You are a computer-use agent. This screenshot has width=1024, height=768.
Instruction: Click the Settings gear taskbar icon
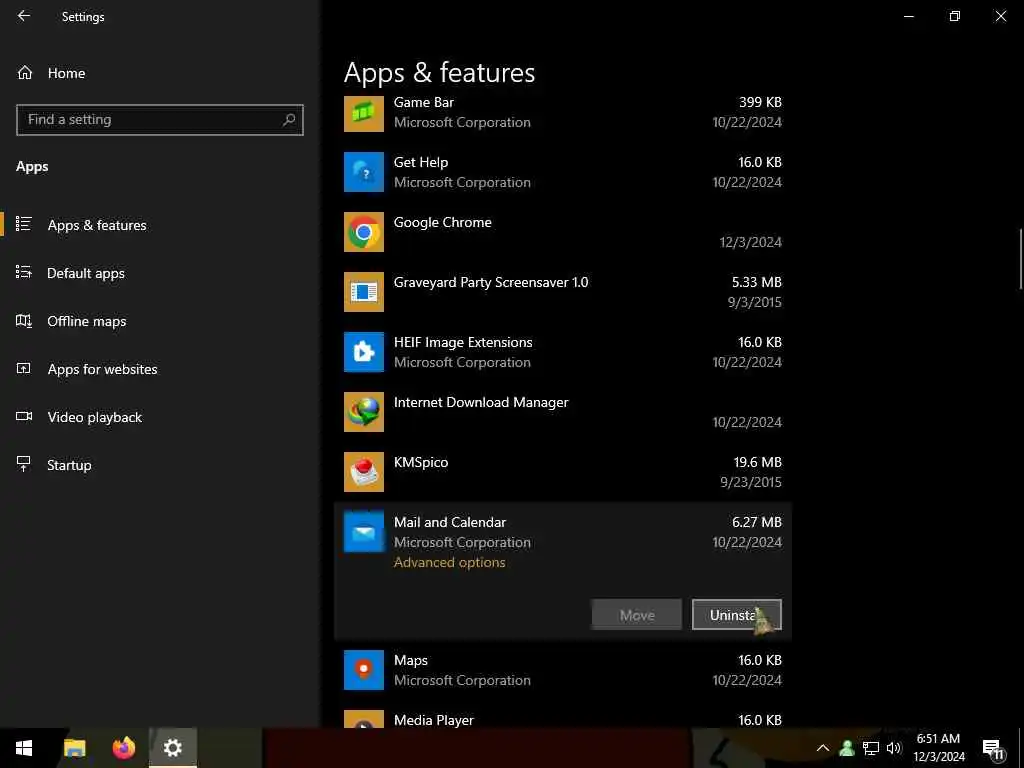click(172, 748)
